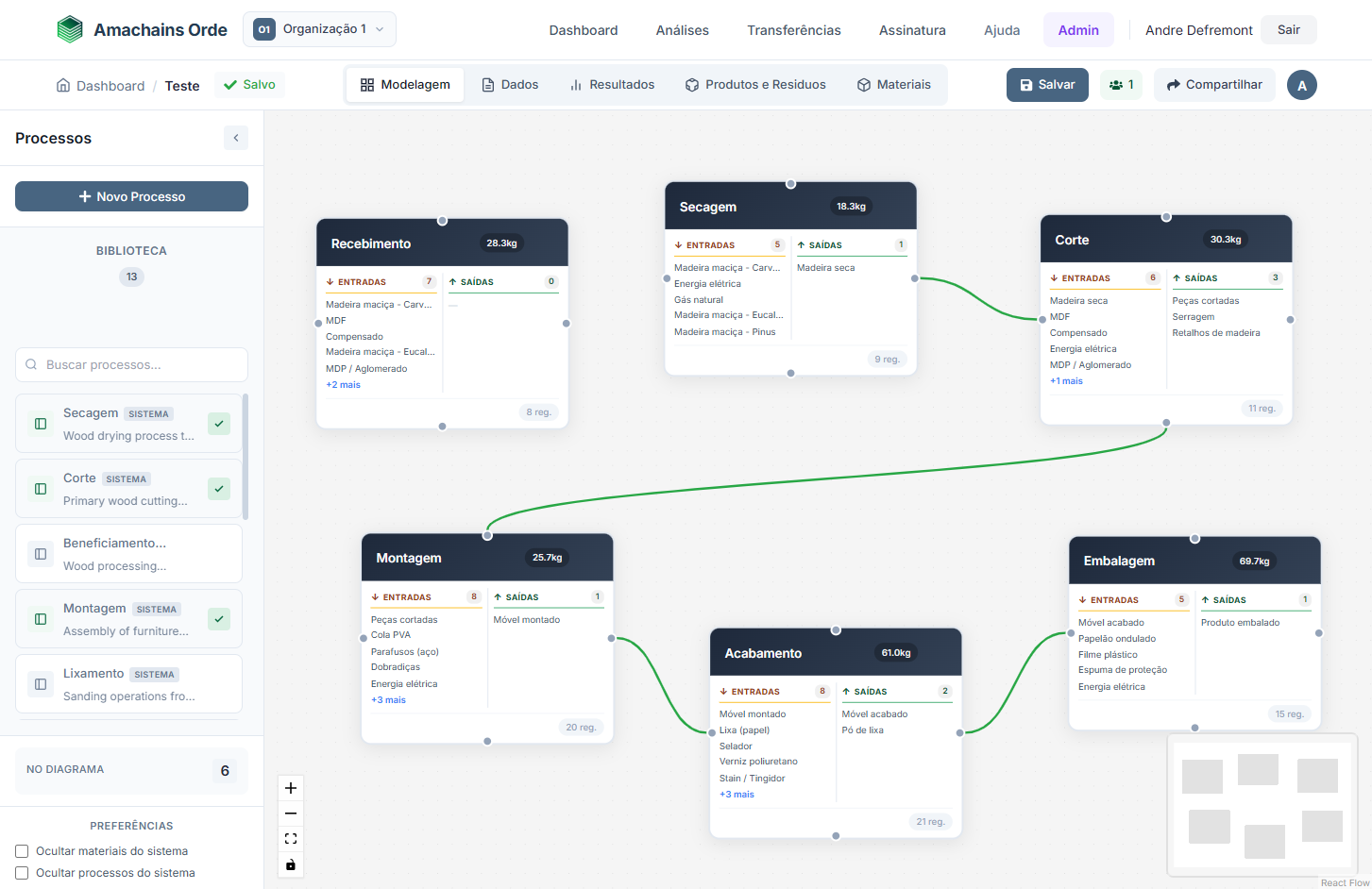Fit the diagram to view

pyautogui.click(x=291, y=839)
